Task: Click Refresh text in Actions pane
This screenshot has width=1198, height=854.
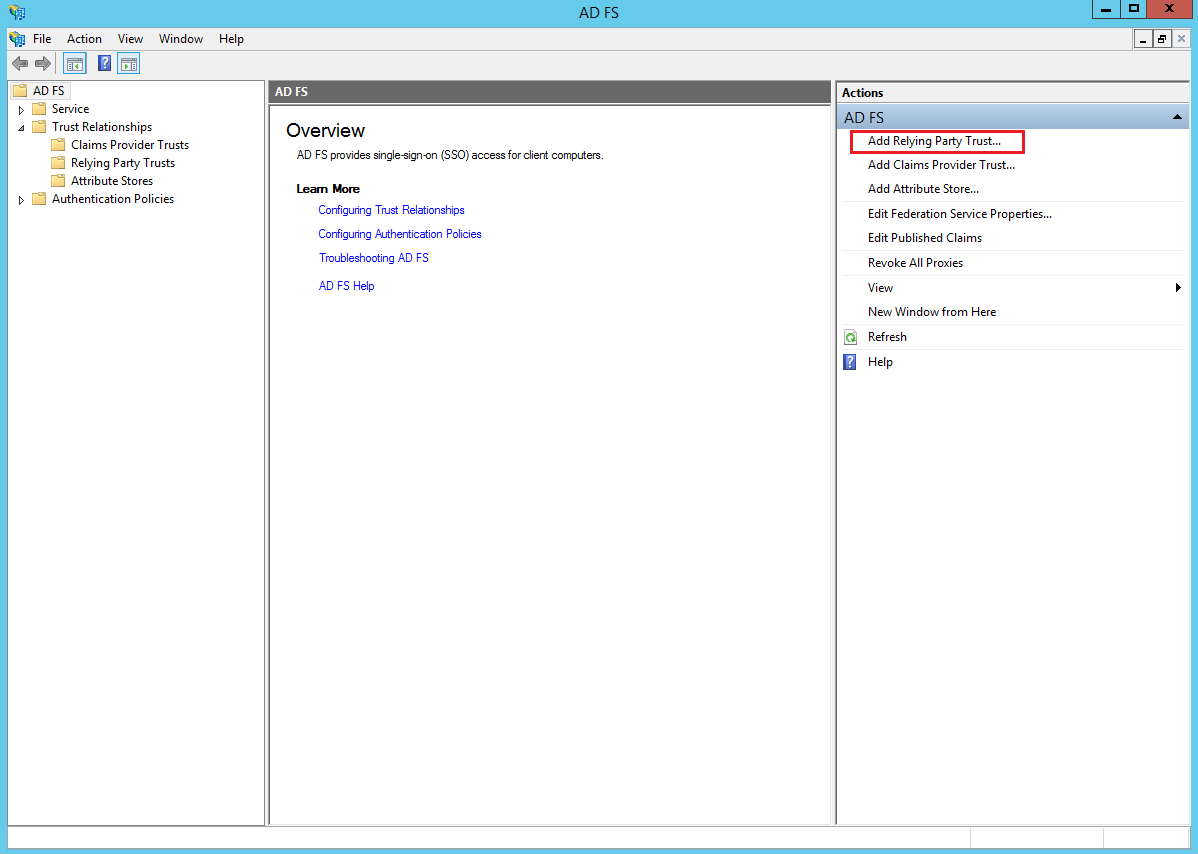Action: [x=887, y=337]
